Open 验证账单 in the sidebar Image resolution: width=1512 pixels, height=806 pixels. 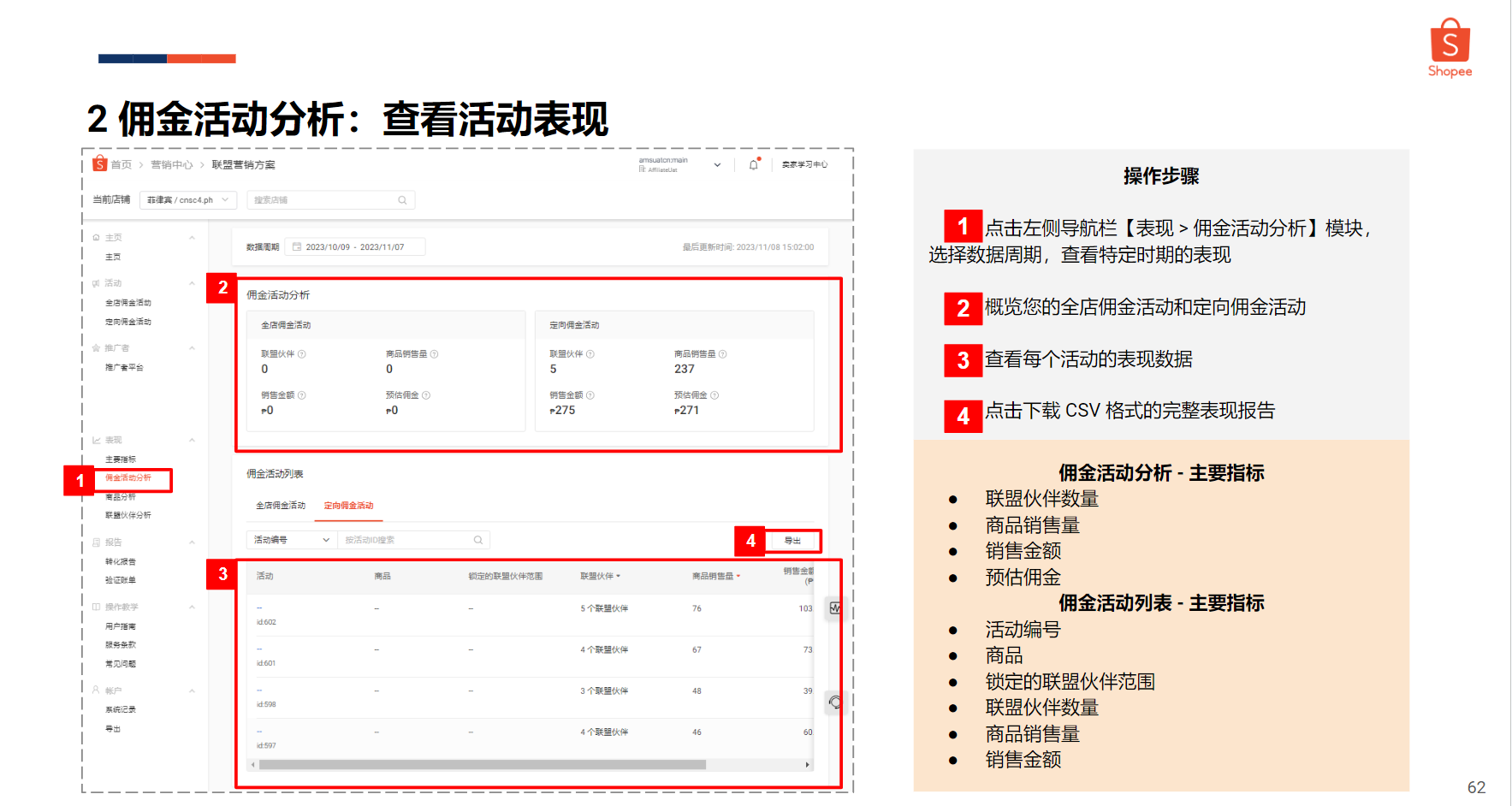click(121, 580)
